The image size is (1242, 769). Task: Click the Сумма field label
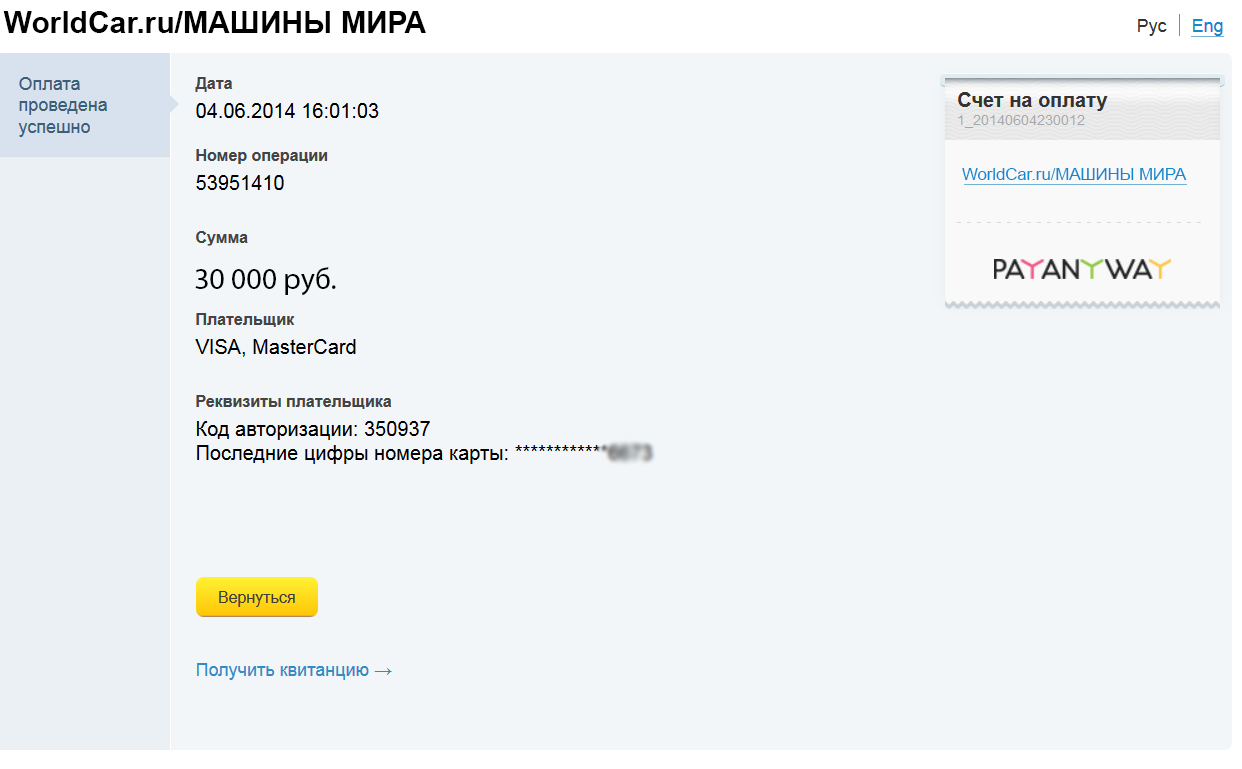point(222,238)
